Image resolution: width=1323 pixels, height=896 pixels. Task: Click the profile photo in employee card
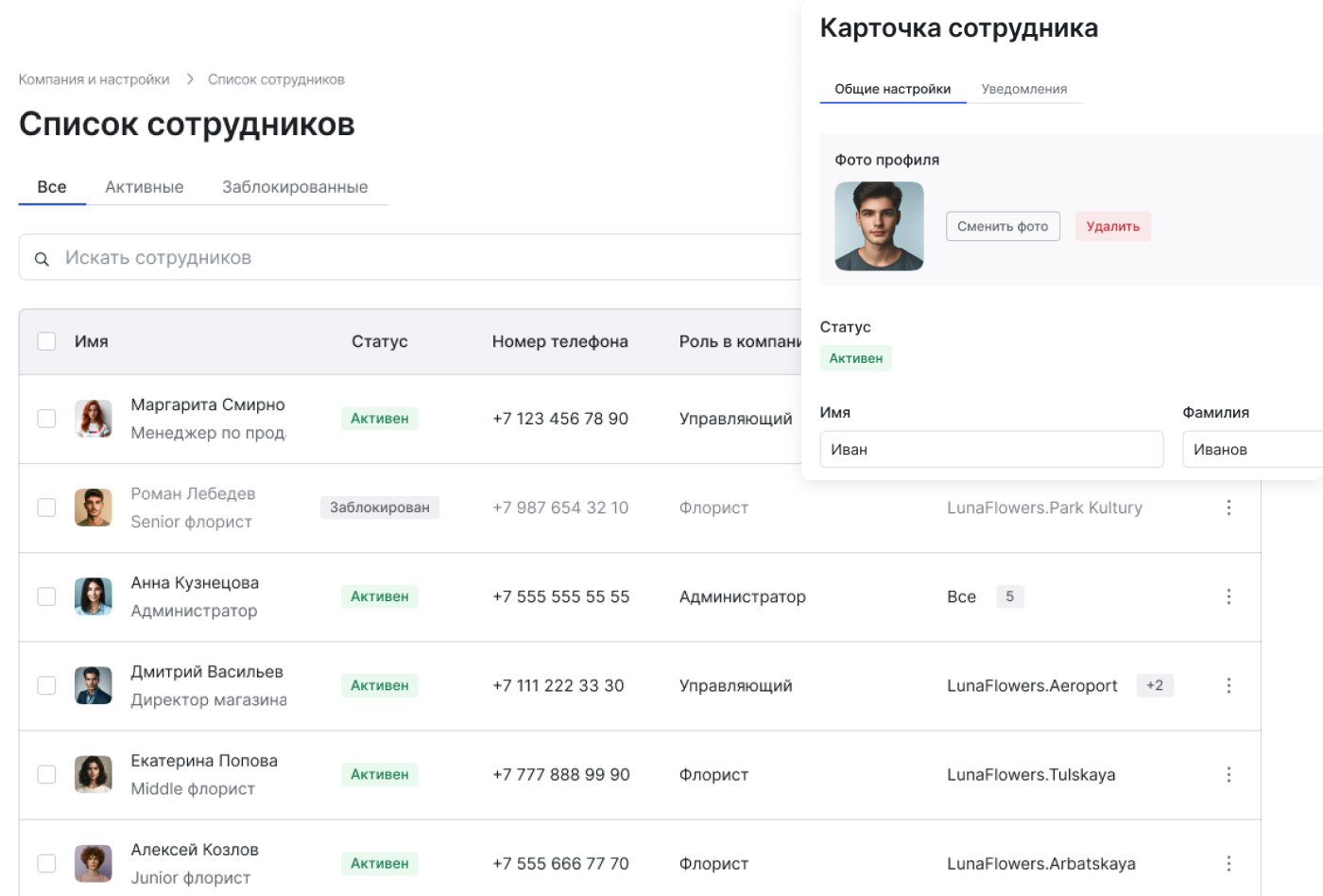pos(879,226)
